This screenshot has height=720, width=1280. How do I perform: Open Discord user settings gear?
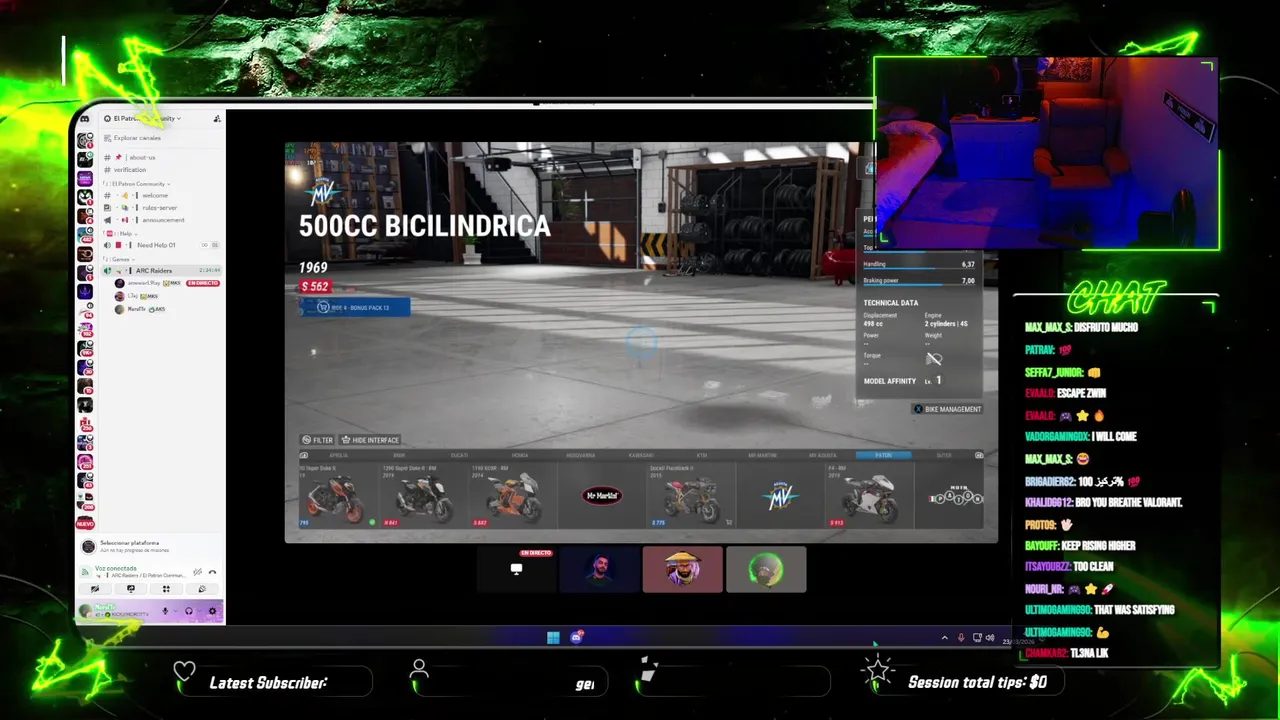[212, 611]
